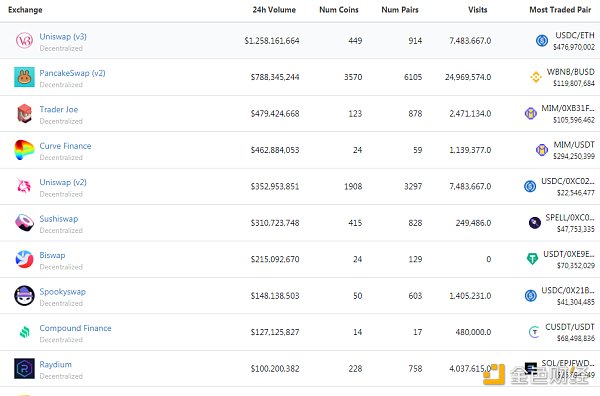600x396 pixels.
Task: Select the volume value $352,953,851
Action: click(x=275, y=186)
